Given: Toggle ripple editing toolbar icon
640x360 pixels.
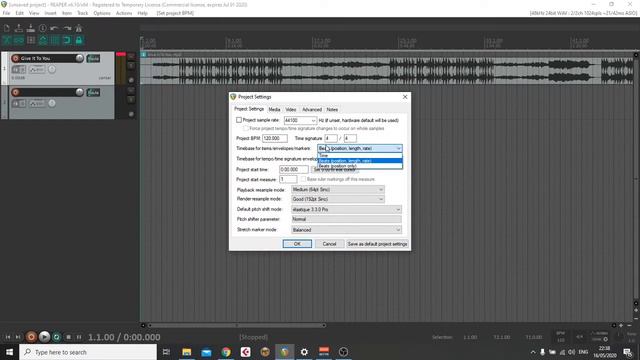Looking at the screenshot, I should (31, 40).
